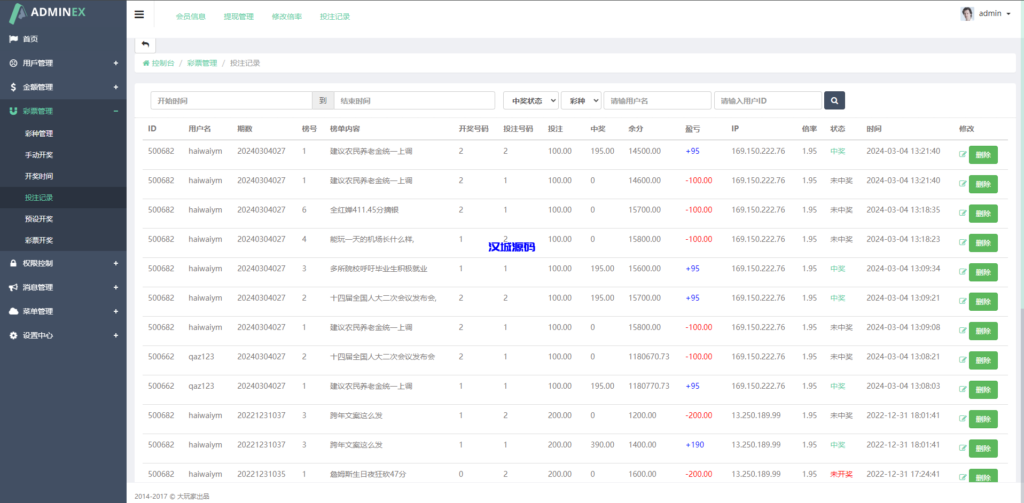Focus the 请输用户名 username field
This screenshot has width=1024, height=503.
657,101
